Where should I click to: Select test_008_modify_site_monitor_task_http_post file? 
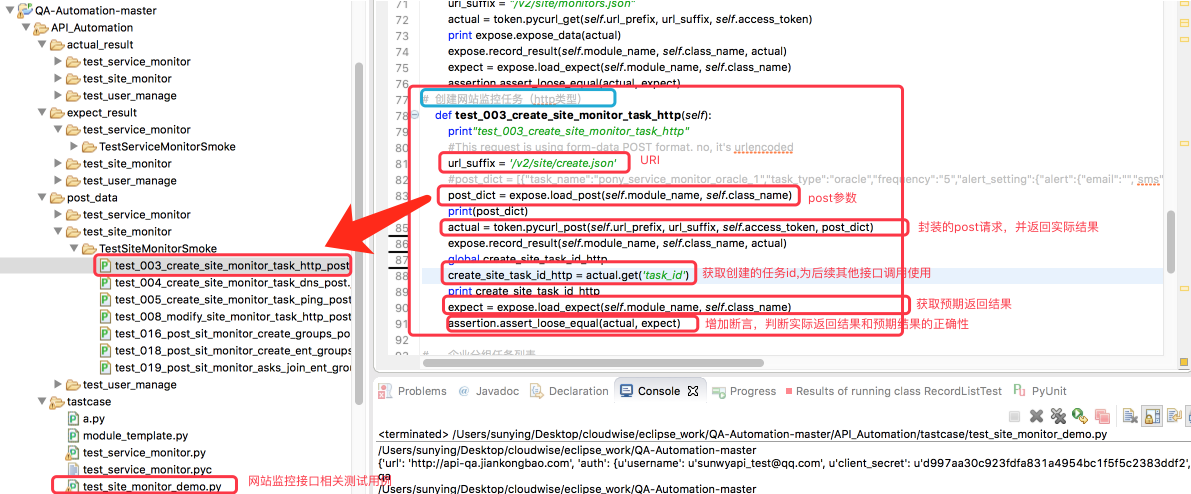pyautogui.click(x=233, y=317)
